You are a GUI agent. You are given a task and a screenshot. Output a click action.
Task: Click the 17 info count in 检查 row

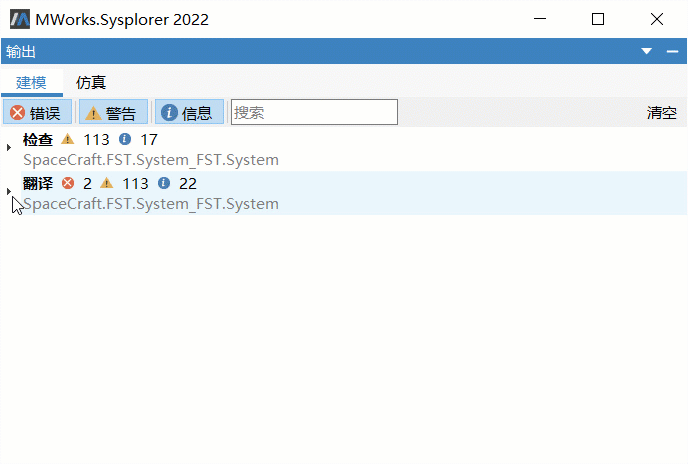pyautogui.click(x=149, y=140)
